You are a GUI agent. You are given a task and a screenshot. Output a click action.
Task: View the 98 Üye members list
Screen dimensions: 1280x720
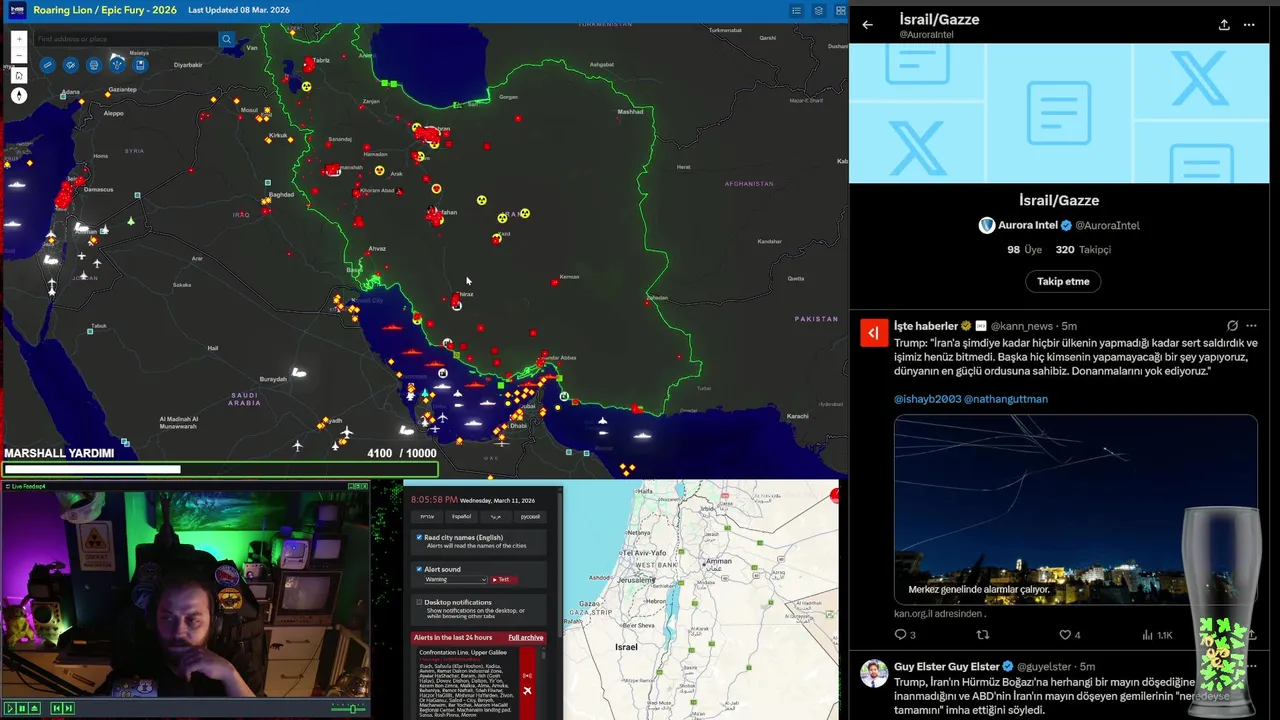click(x=1025, y=250)
